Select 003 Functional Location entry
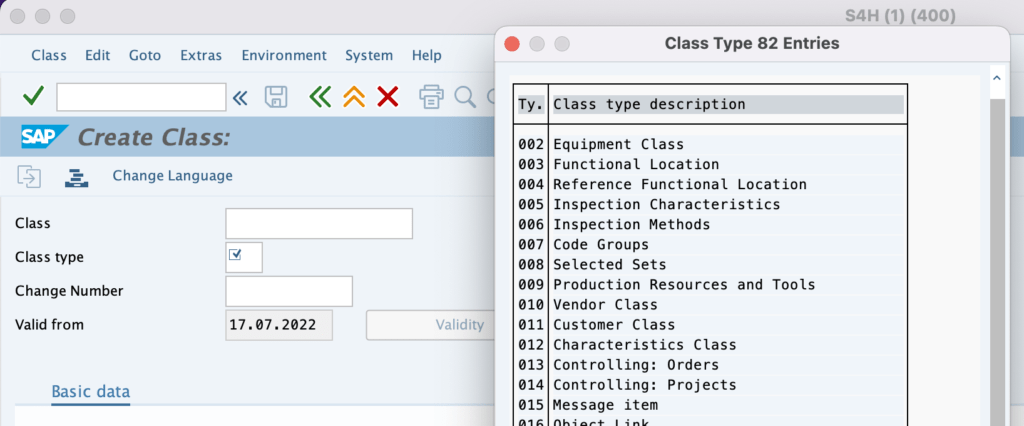This screenshot has height=426, width=1024. 711,165
